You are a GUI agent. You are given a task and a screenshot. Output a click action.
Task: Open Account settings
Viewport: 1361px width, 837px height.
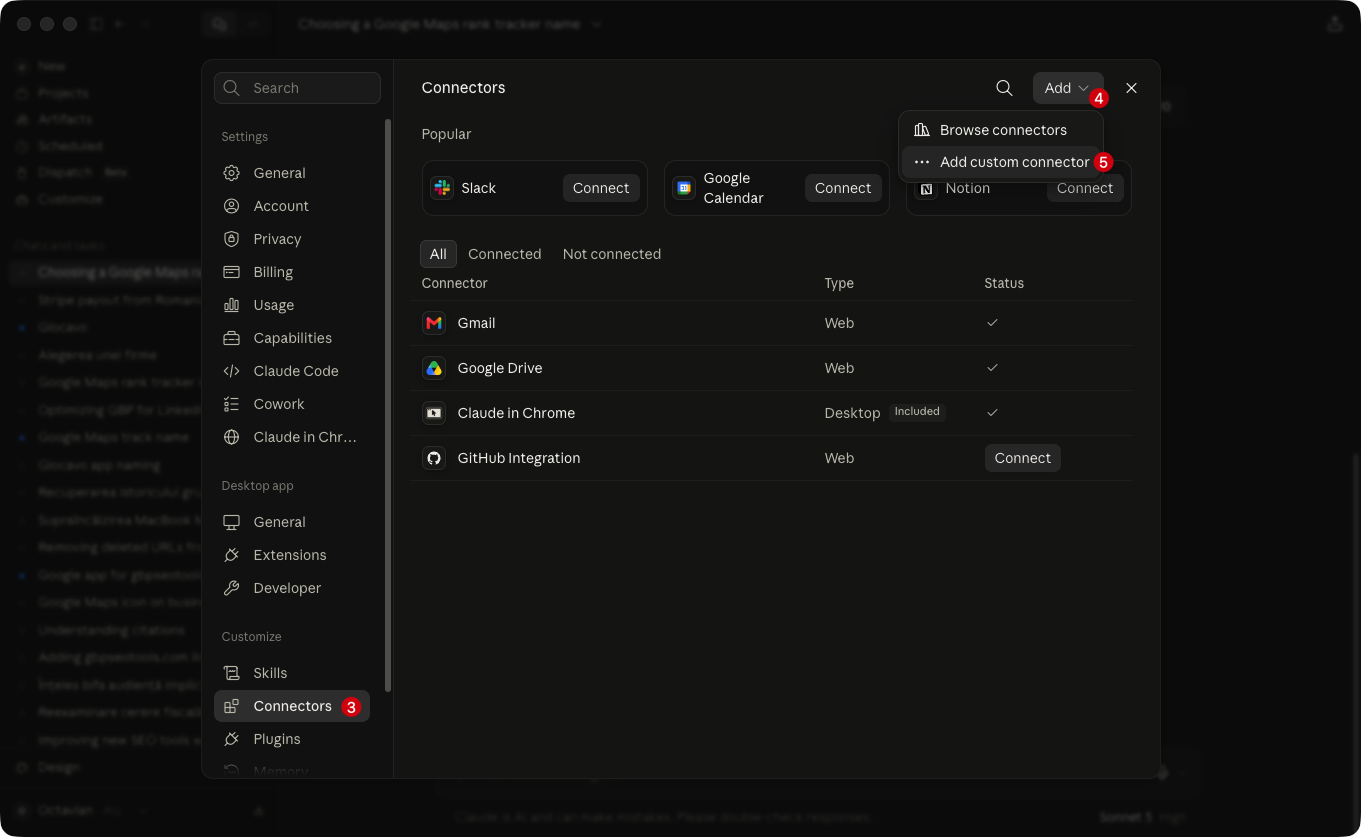click(292, 206)
